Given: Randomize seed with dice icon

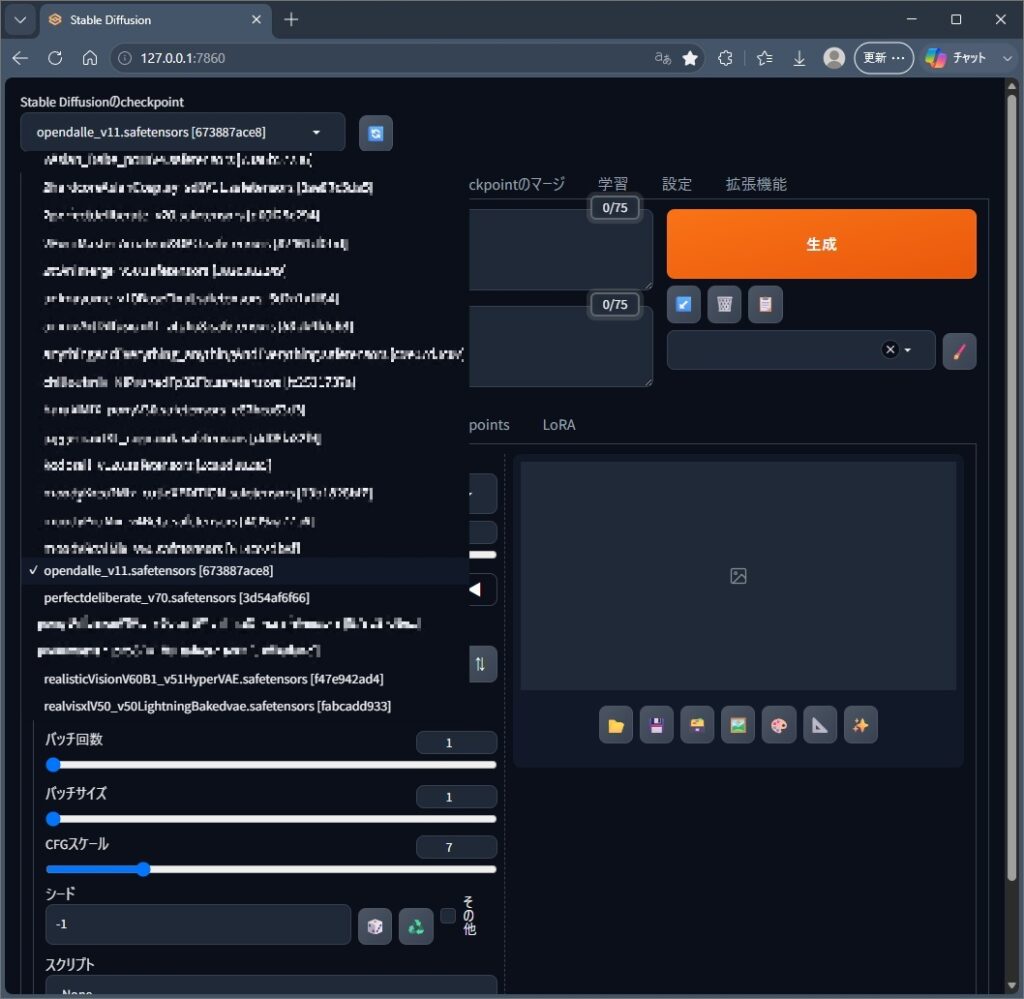Looking at the screenshot, I should point(375,927).
